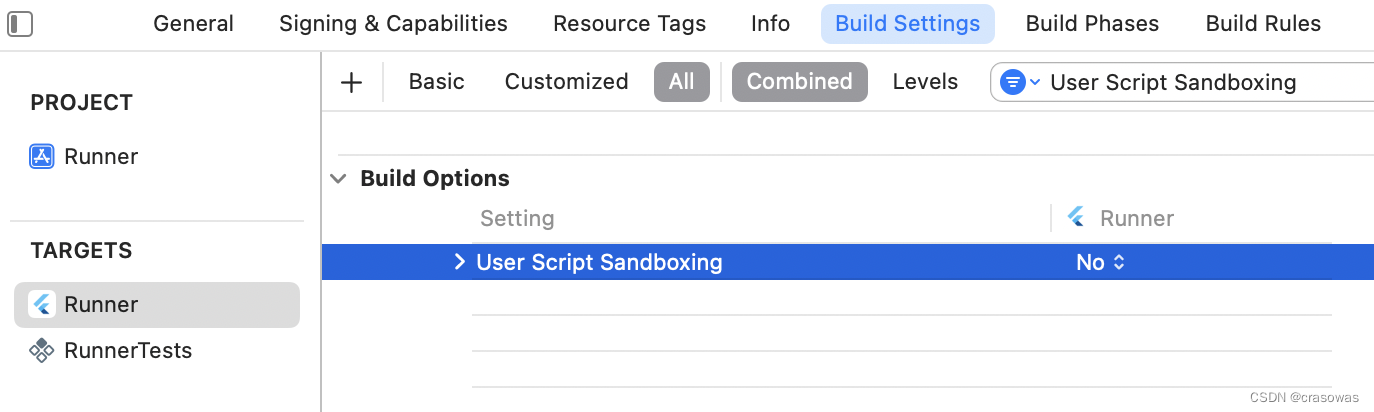Switch to Signing & Capabilities tab
The image size is (1374, 412).
[393, 23]
